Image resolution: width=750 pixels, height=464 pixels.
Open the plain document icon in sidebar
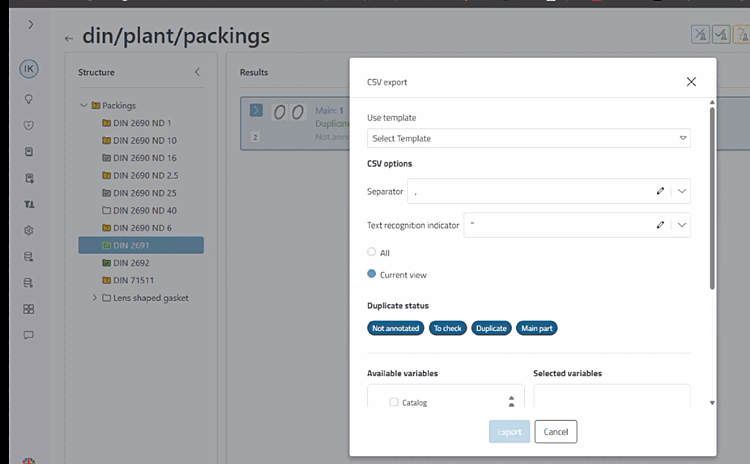(29, 152)
